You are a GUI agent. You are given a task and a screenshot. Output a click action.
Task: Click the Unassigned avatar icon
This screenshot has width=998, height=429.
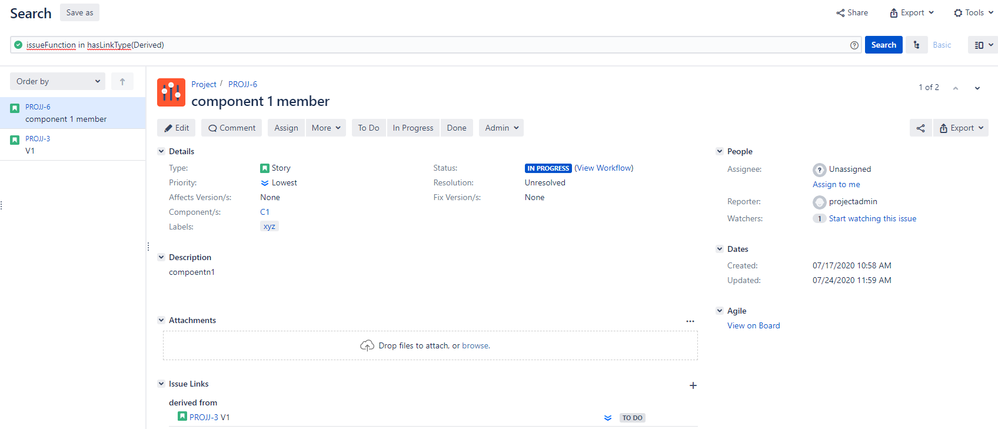pos(819,170)
